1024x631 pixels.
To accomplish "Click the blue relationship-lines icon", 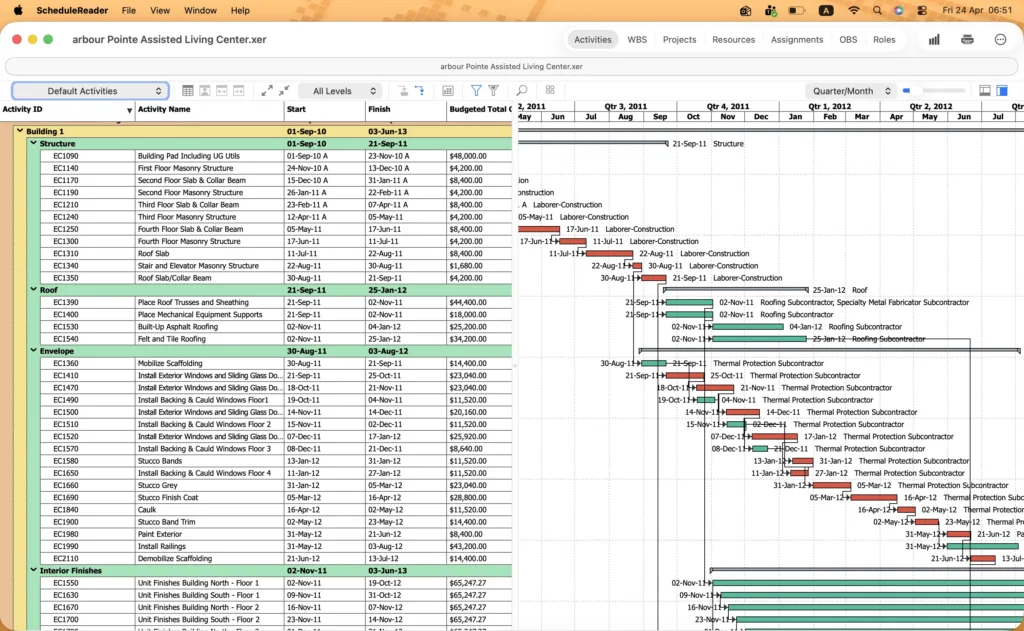I will coord(420,91).
